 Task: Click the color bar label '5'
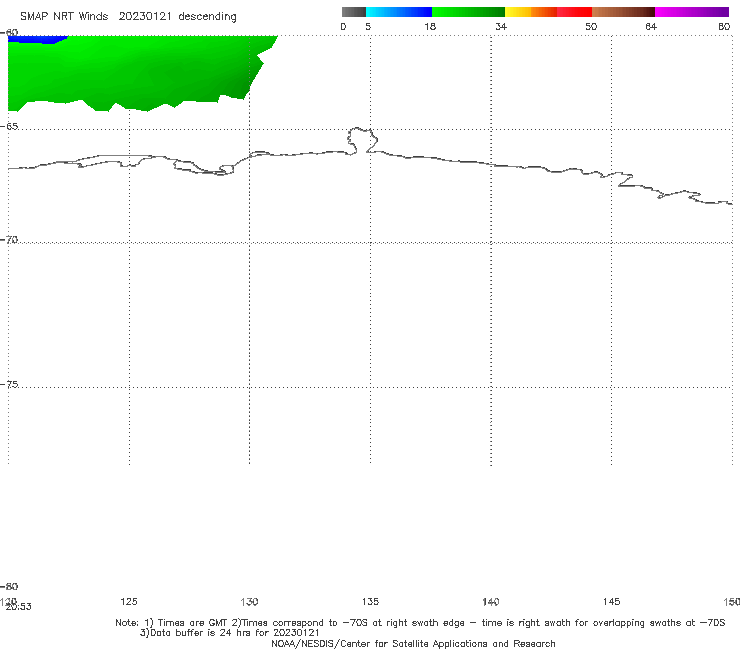368,27
